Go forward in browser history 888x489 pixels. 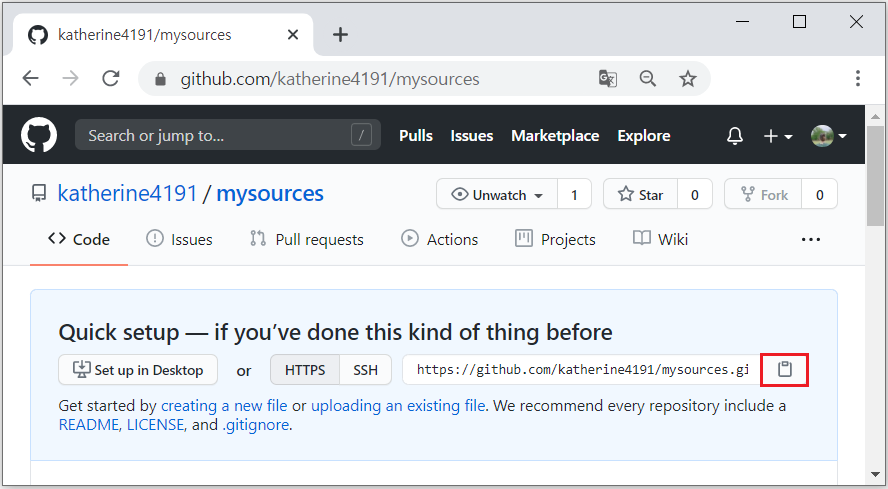point(71,78)
